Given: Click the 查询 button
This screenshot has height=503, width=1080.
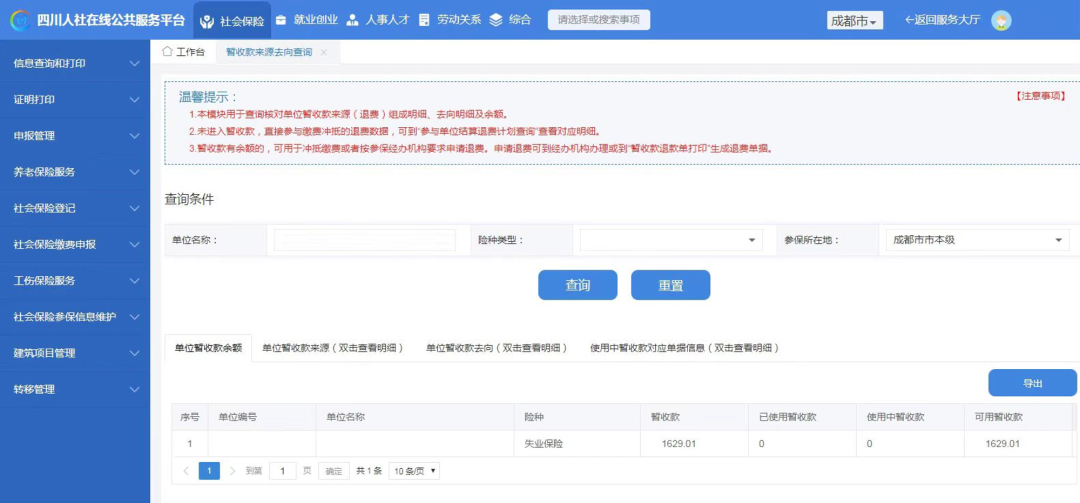Looking at the screenshot, I should coord(577,285).
